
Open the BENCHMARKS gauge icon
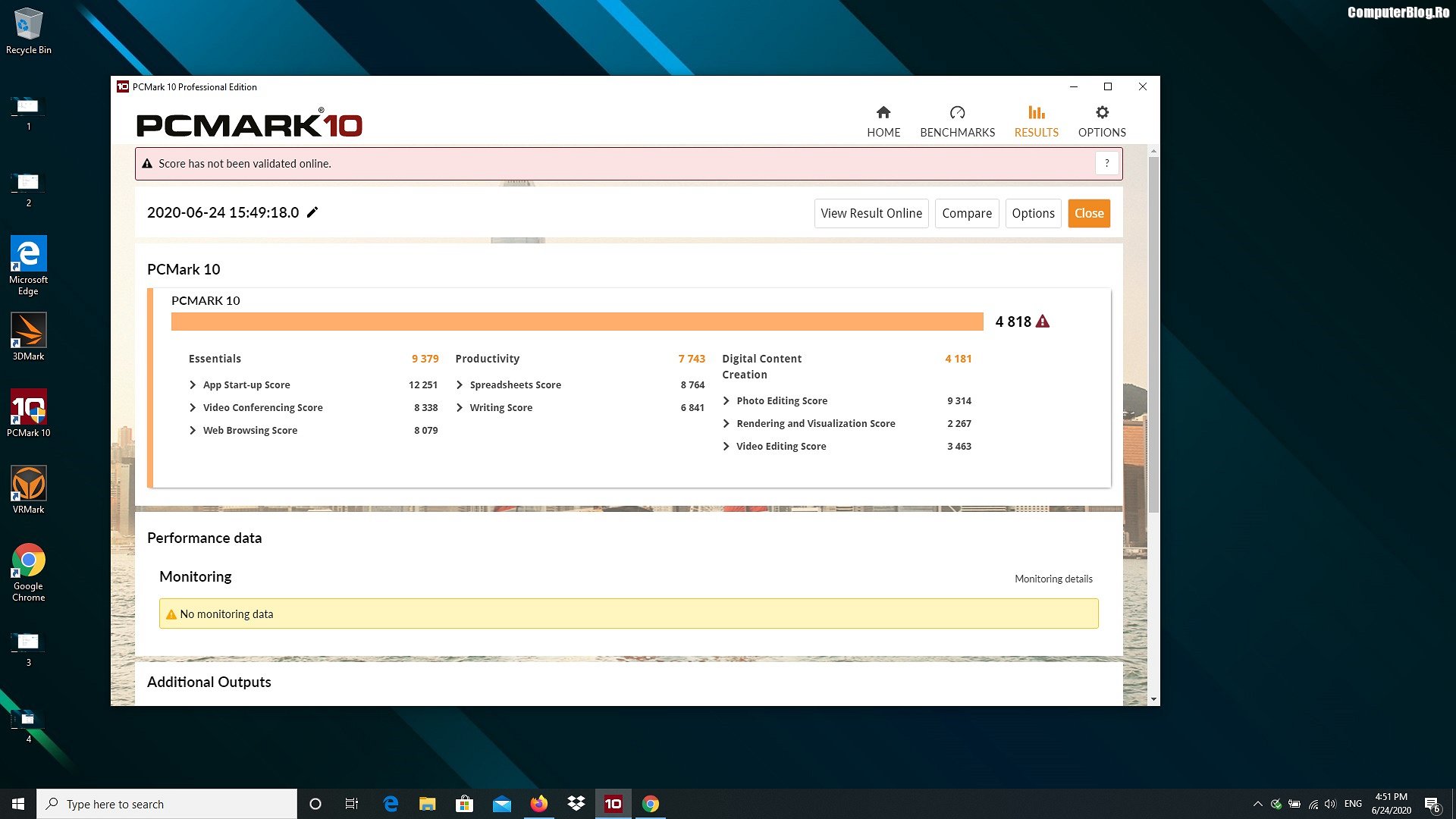[957, 113]
